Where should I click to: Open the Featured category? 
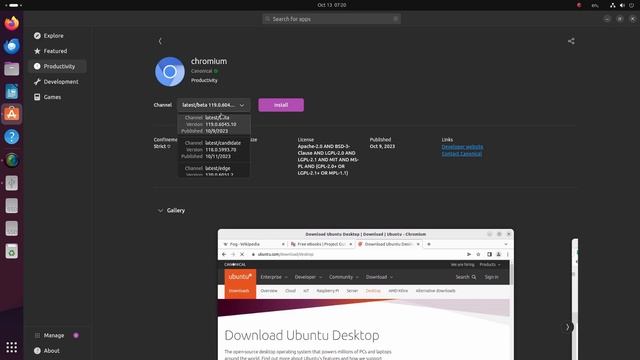pos(57,51)
